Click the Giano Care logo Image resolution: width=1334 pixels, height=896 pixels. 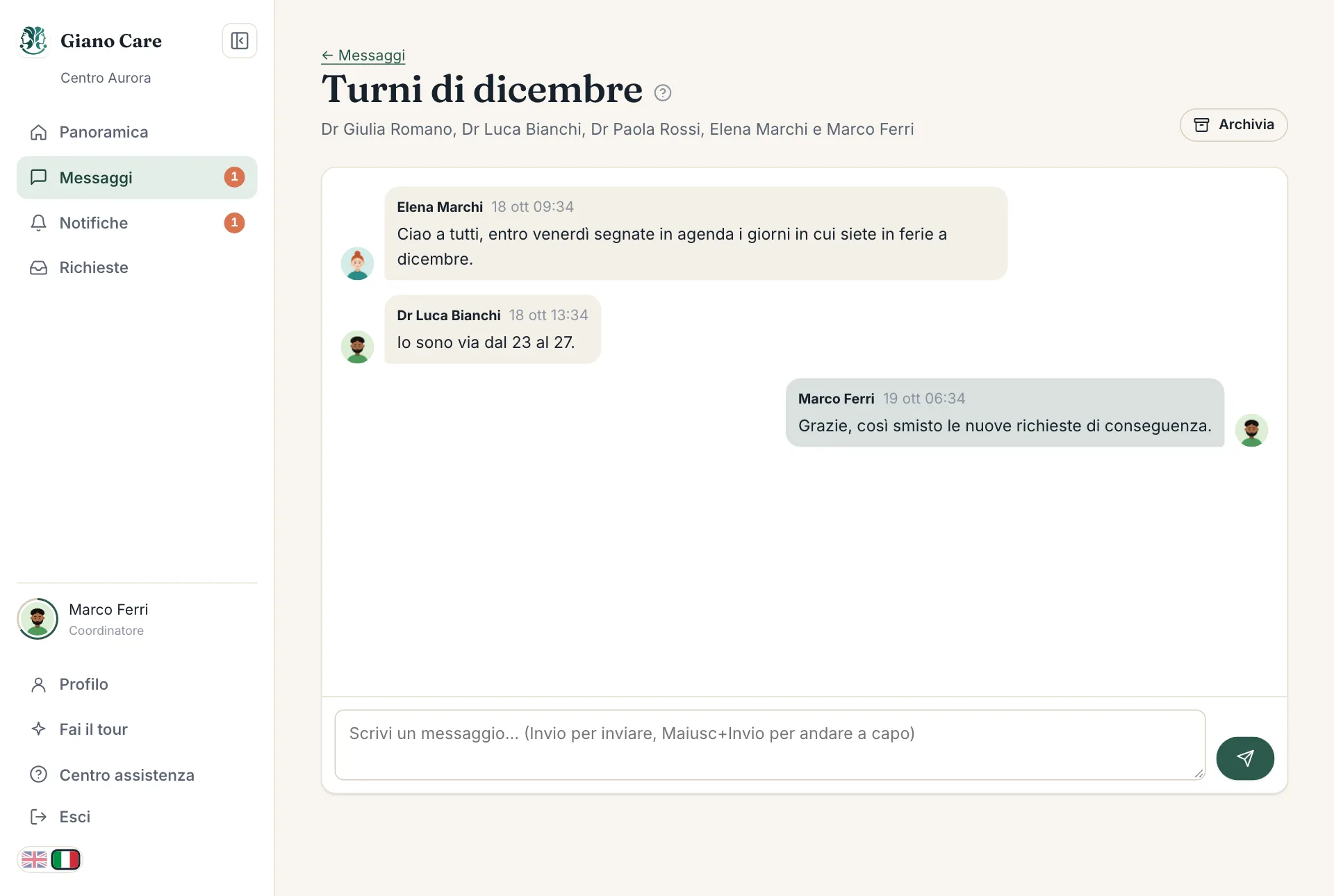(x=33, y=41)
